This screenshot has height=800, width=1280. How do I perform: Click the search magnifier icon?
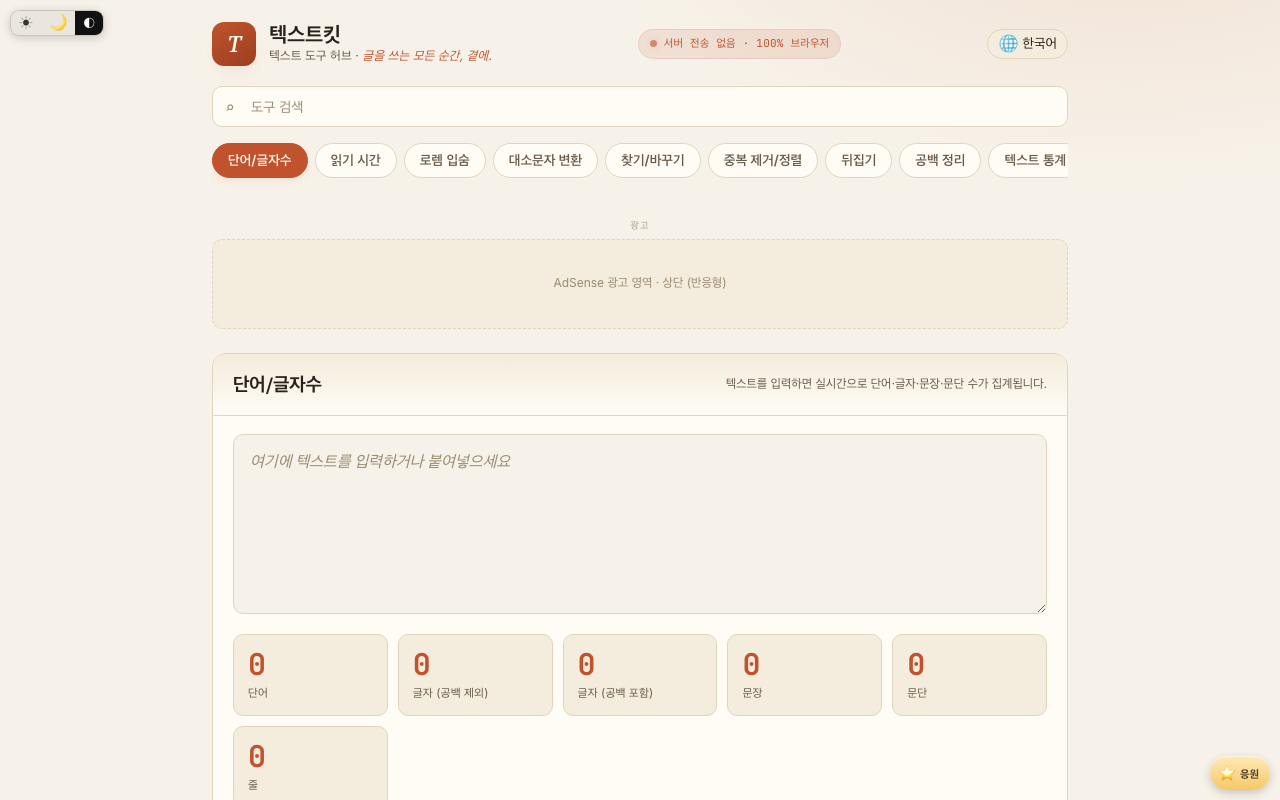click(x=230, y=107)
